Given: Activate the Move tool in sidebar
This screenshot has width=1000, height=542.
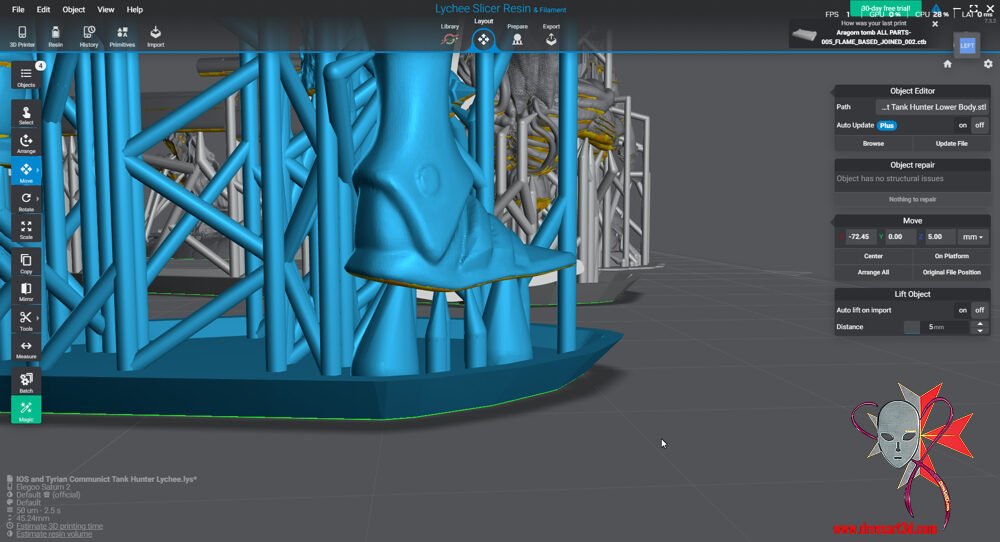Looking at the screenshot, I should [26, 172].
